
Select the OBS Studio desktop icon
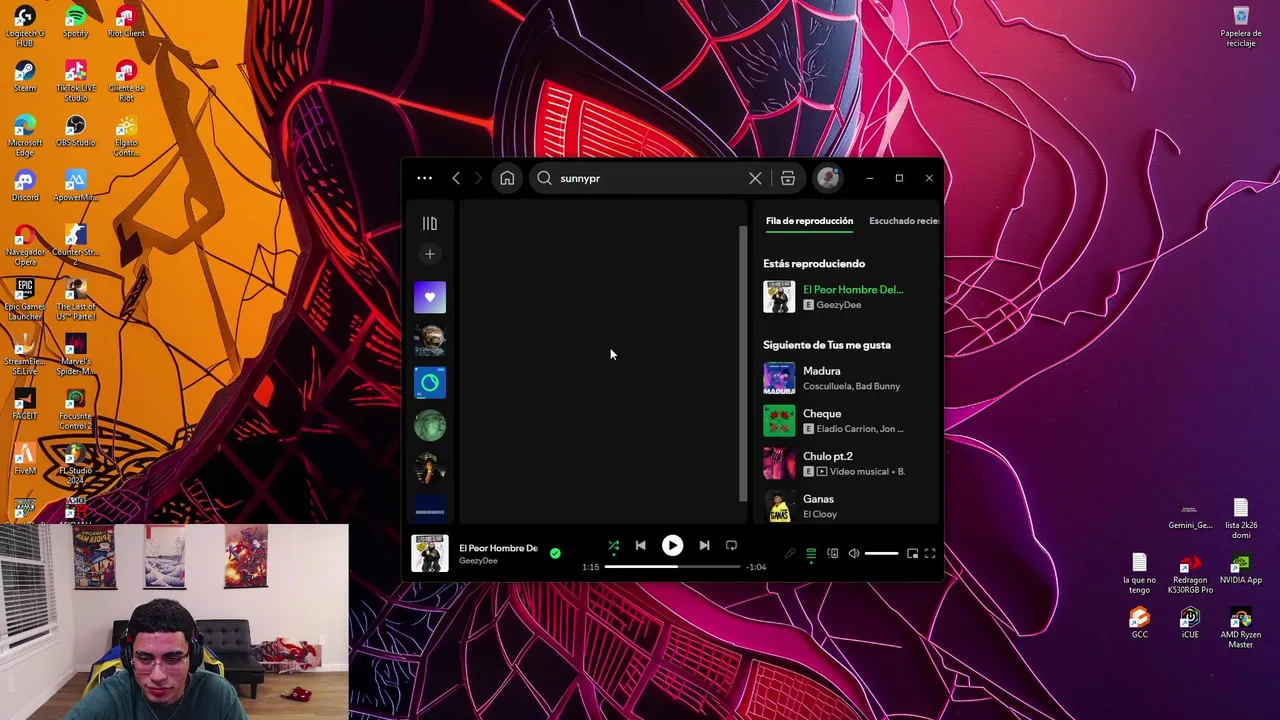(75, 131)
